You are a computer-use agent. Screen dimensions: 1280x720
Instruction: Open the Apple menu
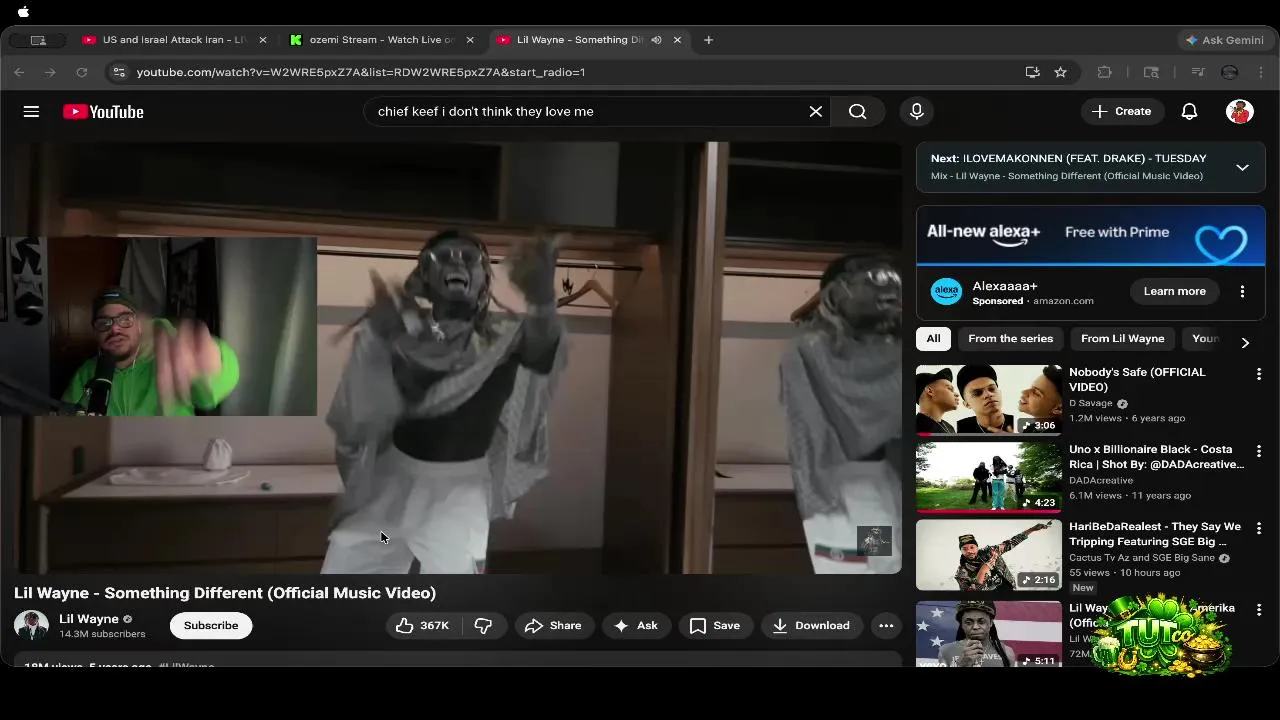click(x=24, y=12)
